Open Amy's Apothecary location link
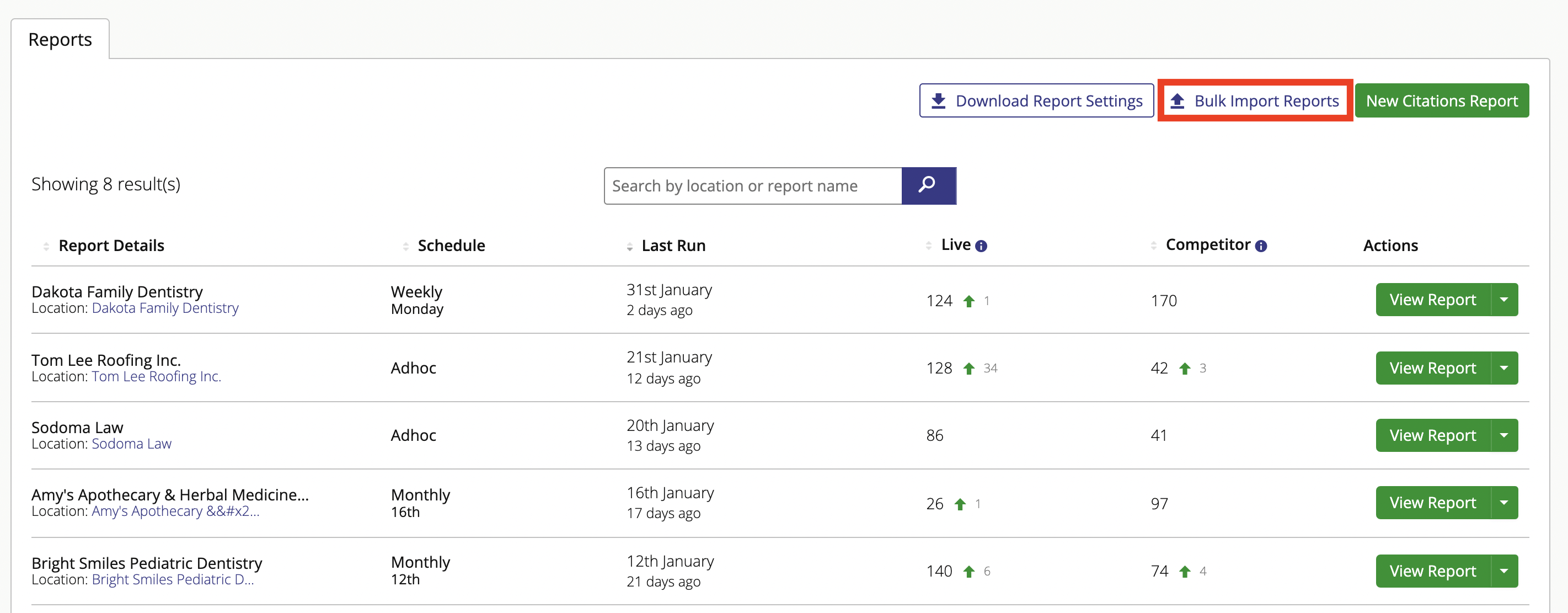This screenshot has width=1568, height=613. (x=175, y=511)
